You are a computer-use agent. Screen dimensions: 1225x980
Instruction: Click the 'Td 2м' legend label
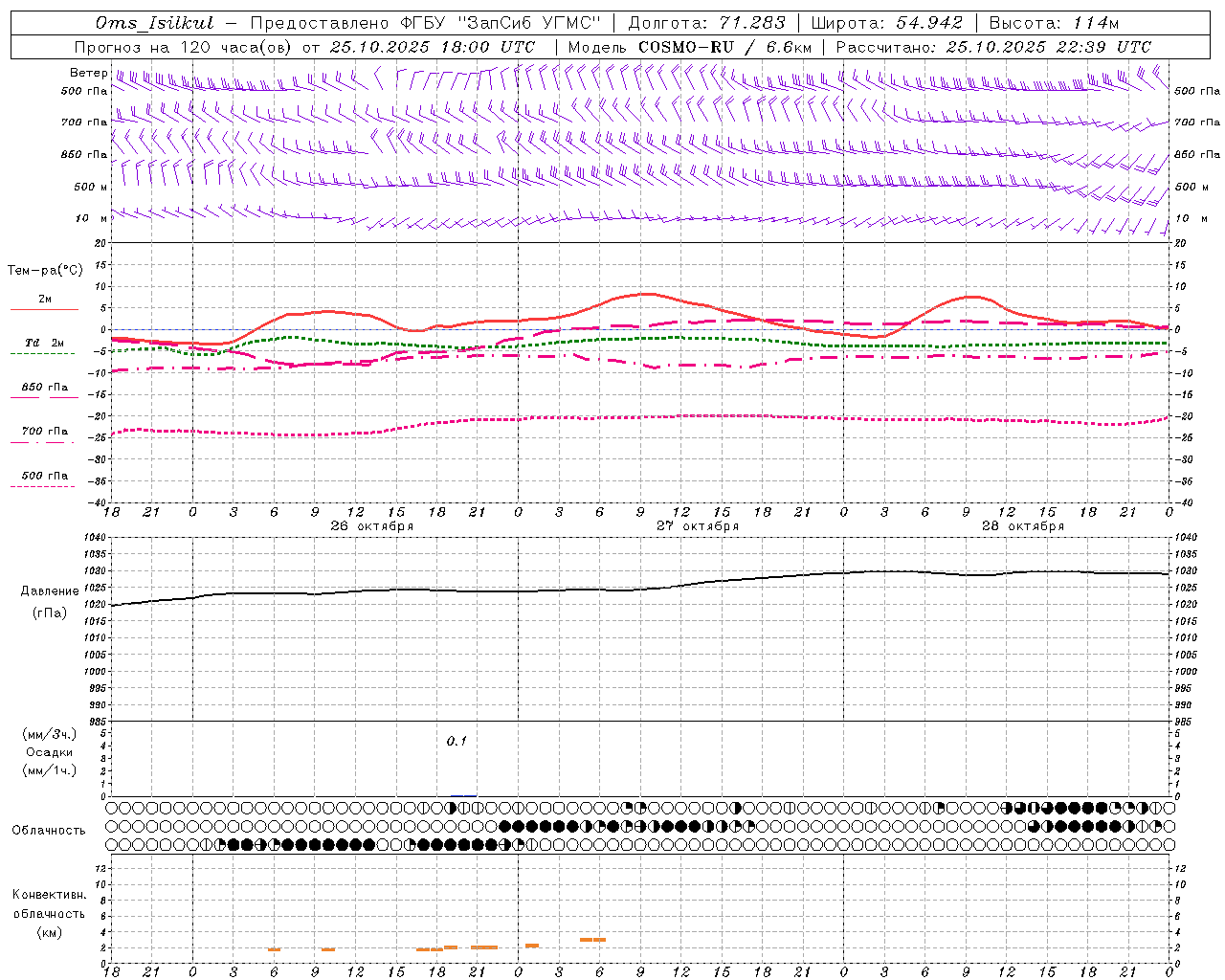pyautogui.click(x=45, y=343)
